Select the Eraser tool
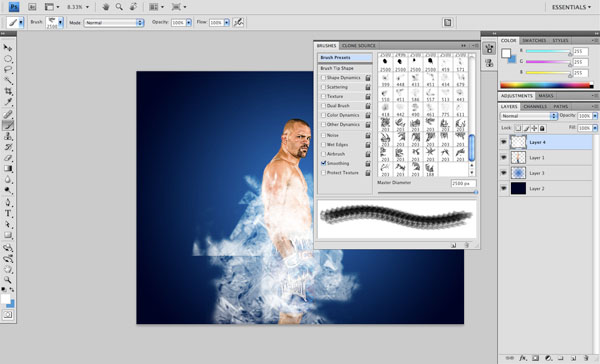The image size is (600, 364). pyautogui.click(x=8, y=158)
